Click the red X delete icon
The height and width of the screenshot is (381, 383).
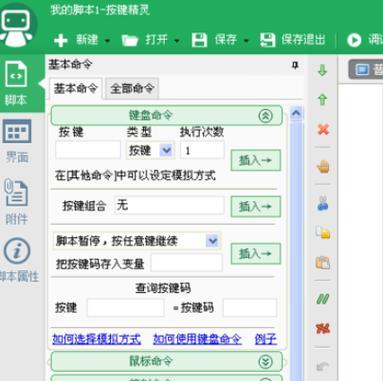[323, 129]
